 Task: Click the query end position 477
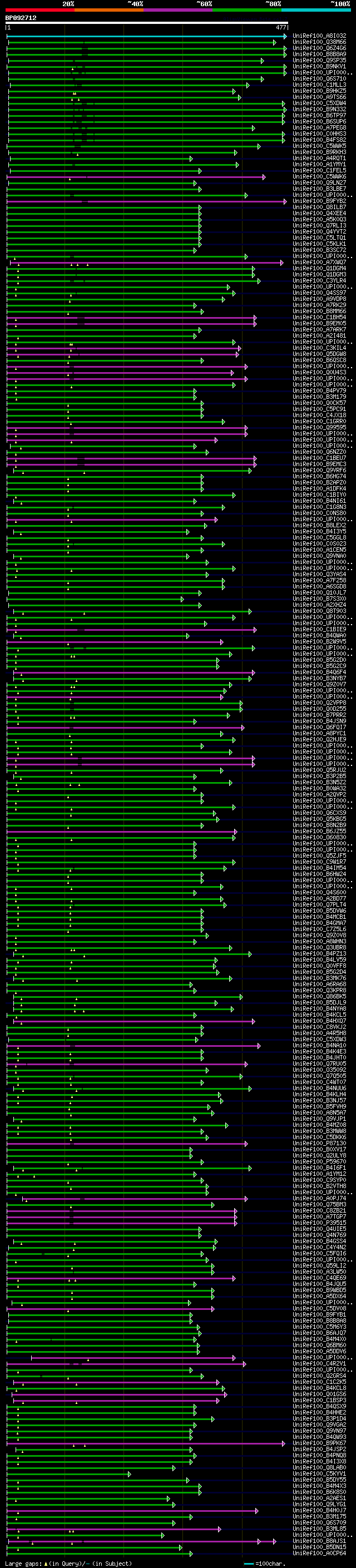pos(280,27)
